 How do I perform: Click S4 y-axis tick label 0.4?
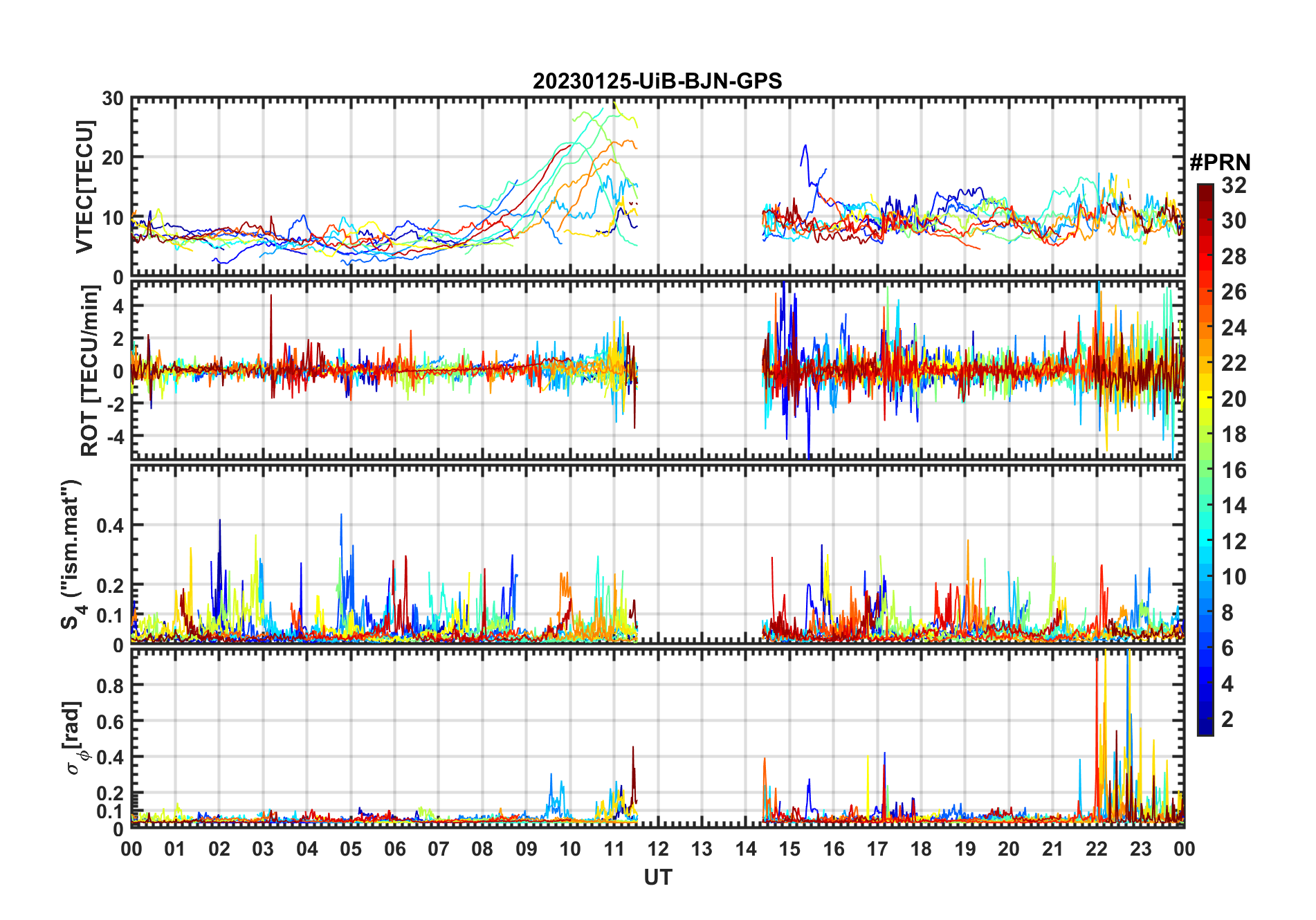(111, 526)
